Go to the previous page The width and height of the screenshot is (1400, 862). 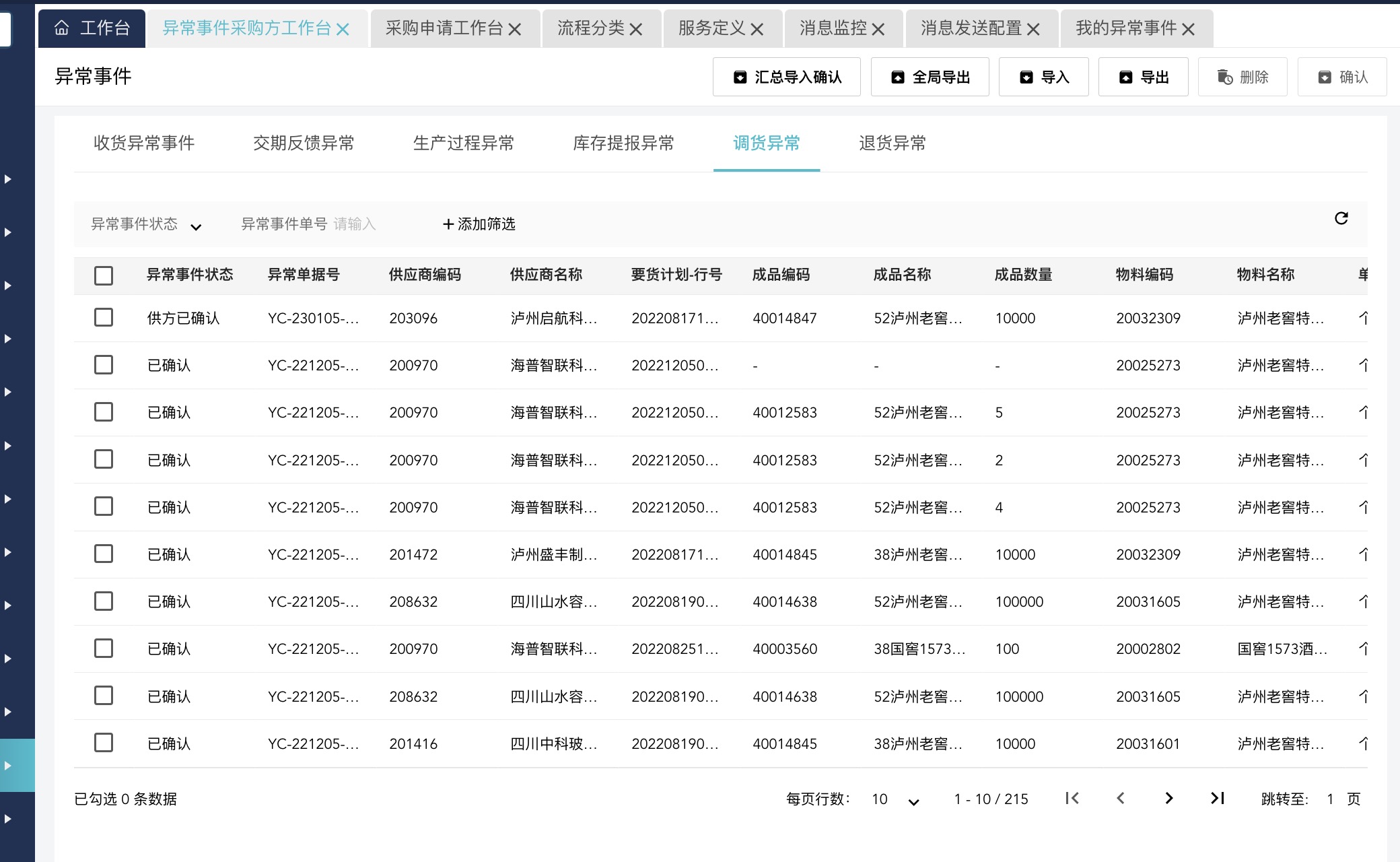1121,798
